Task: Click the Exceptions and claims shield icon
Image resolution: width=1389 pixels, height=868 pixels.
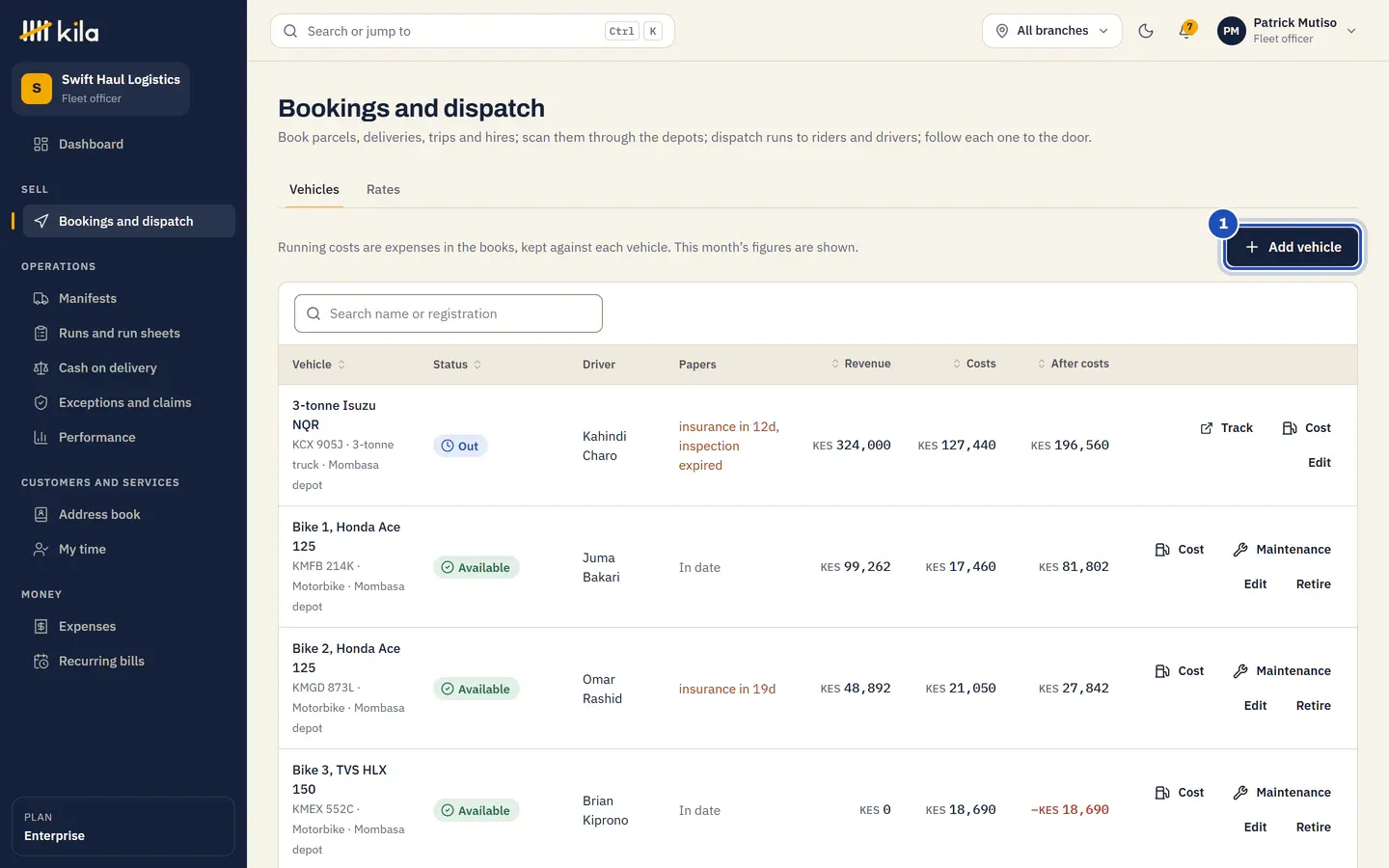Action: pyautogui.click(x=41, y=403)
